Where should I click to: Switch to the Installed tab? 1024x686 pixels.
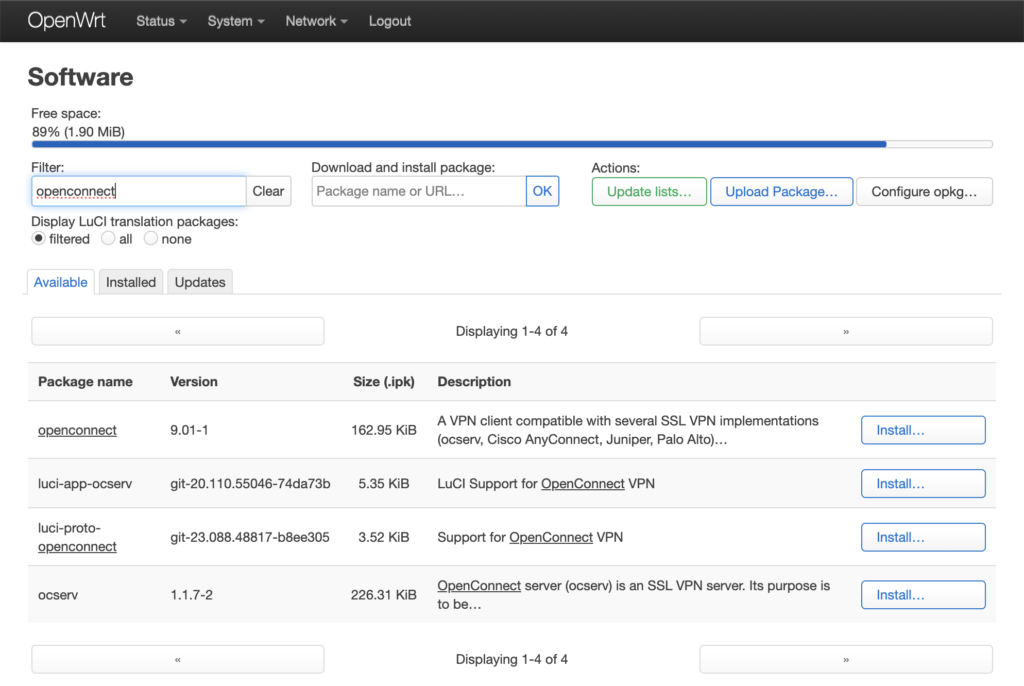pos(131,282)
